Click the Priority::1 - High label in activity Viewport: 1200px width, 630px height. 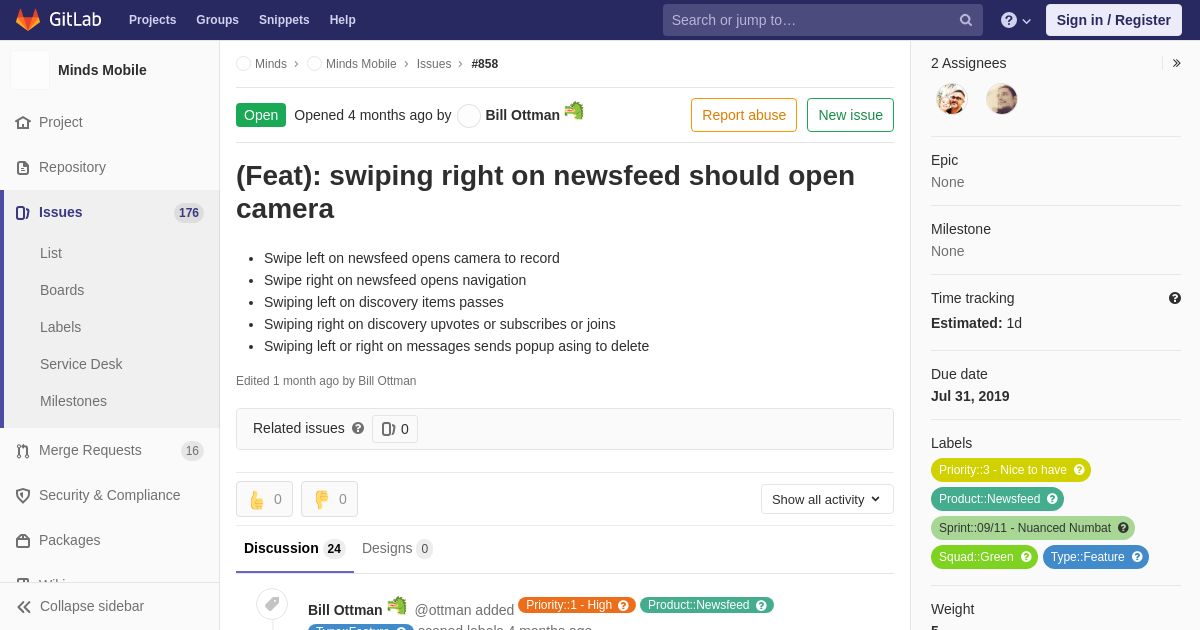[x=577, y=605]
